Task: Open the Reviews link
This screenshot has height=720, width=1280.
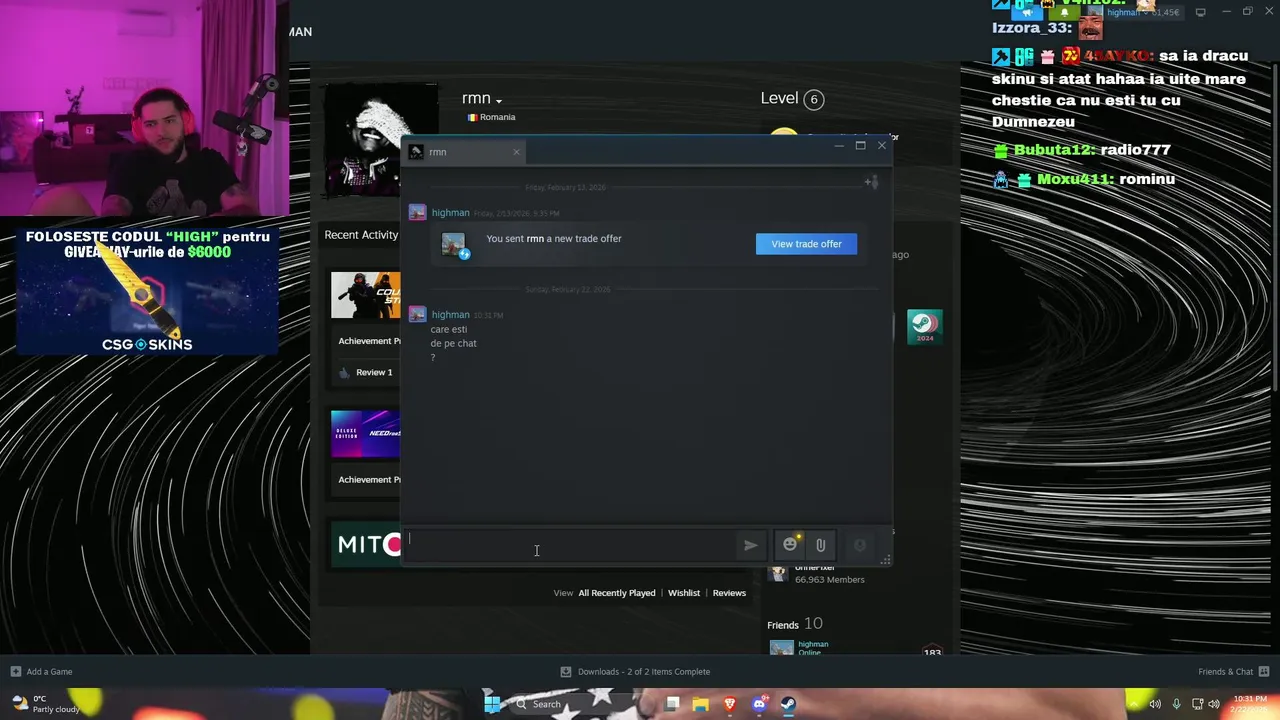Action: (729, 593)
